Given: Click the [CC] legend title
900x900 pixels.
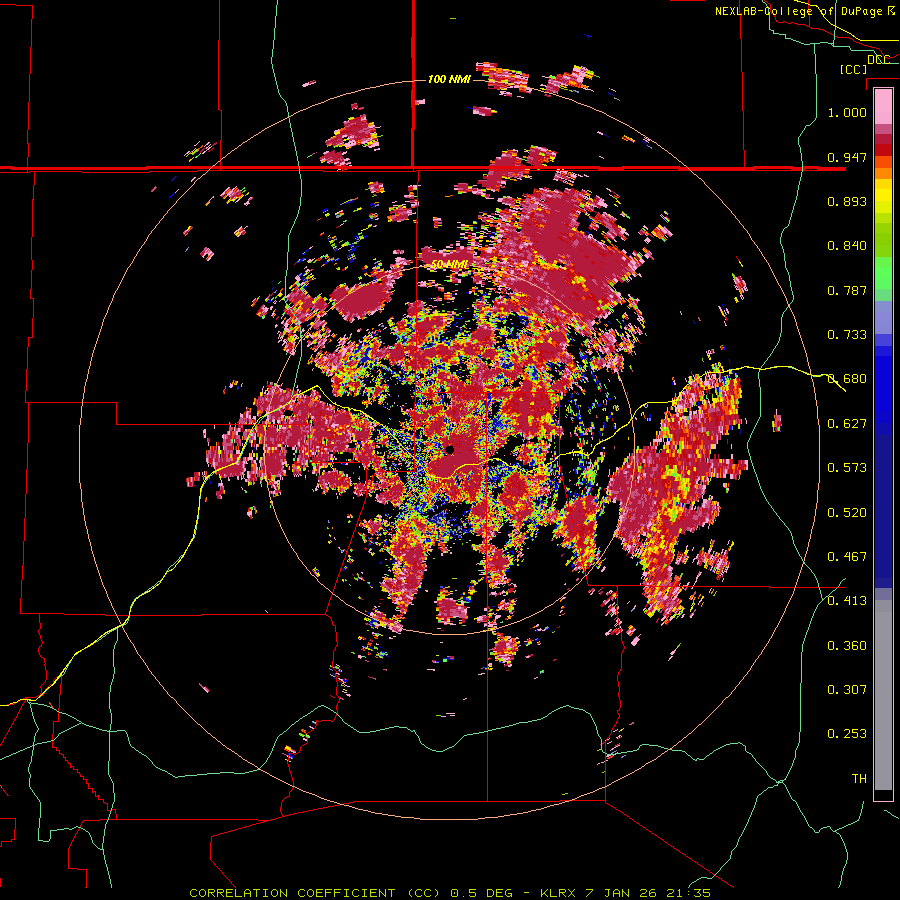Looking at the screenshot, I should coord(853,69).
